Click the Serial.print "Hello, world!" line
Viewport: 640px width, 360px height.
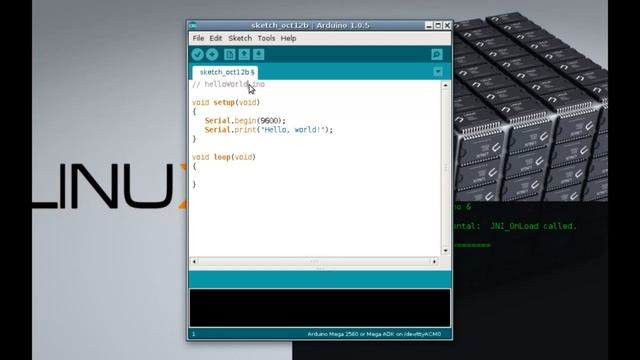click(x=269, y=130)
